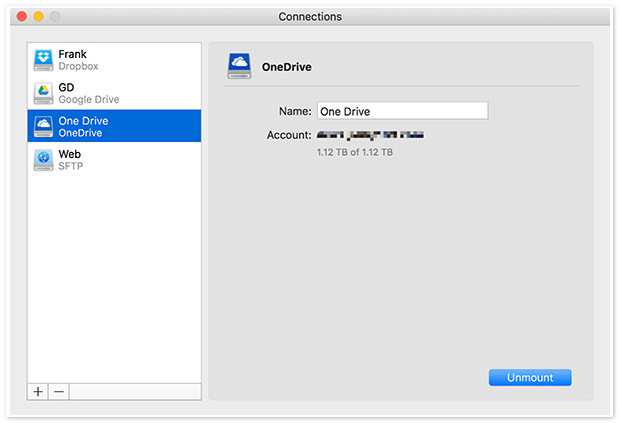Screen dimensions: 619x423
Task: Close the Connections window with red button
Action: point(22,16)
